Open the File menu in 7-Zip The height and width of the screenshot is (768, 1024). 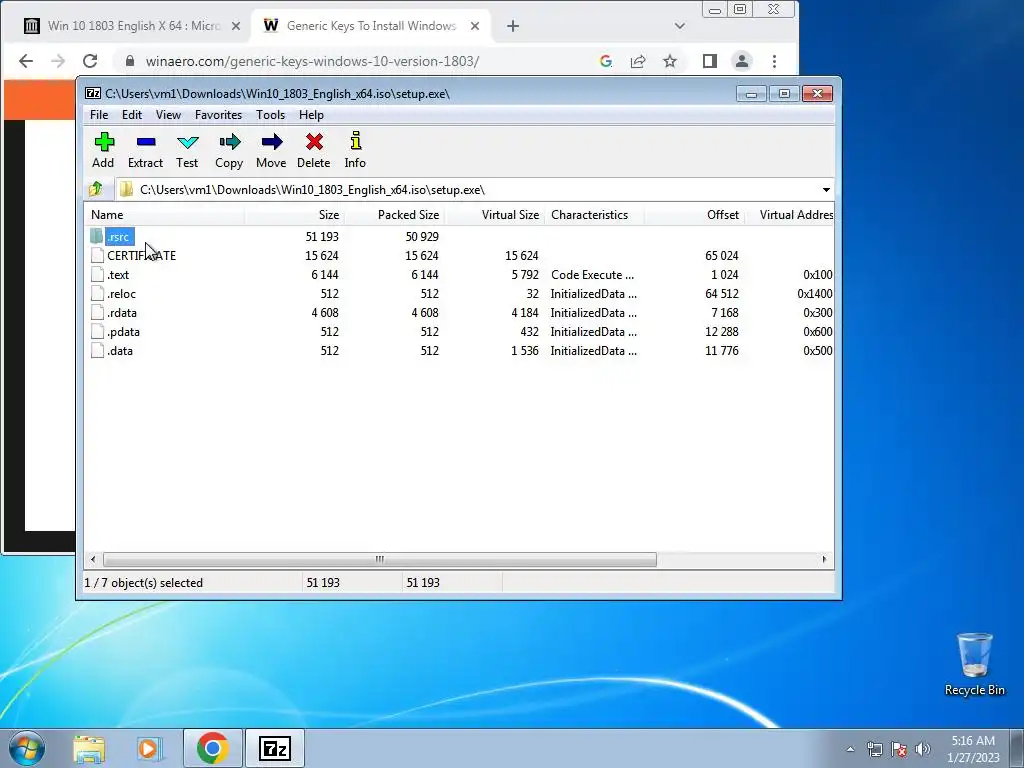[x=99, y=115]
